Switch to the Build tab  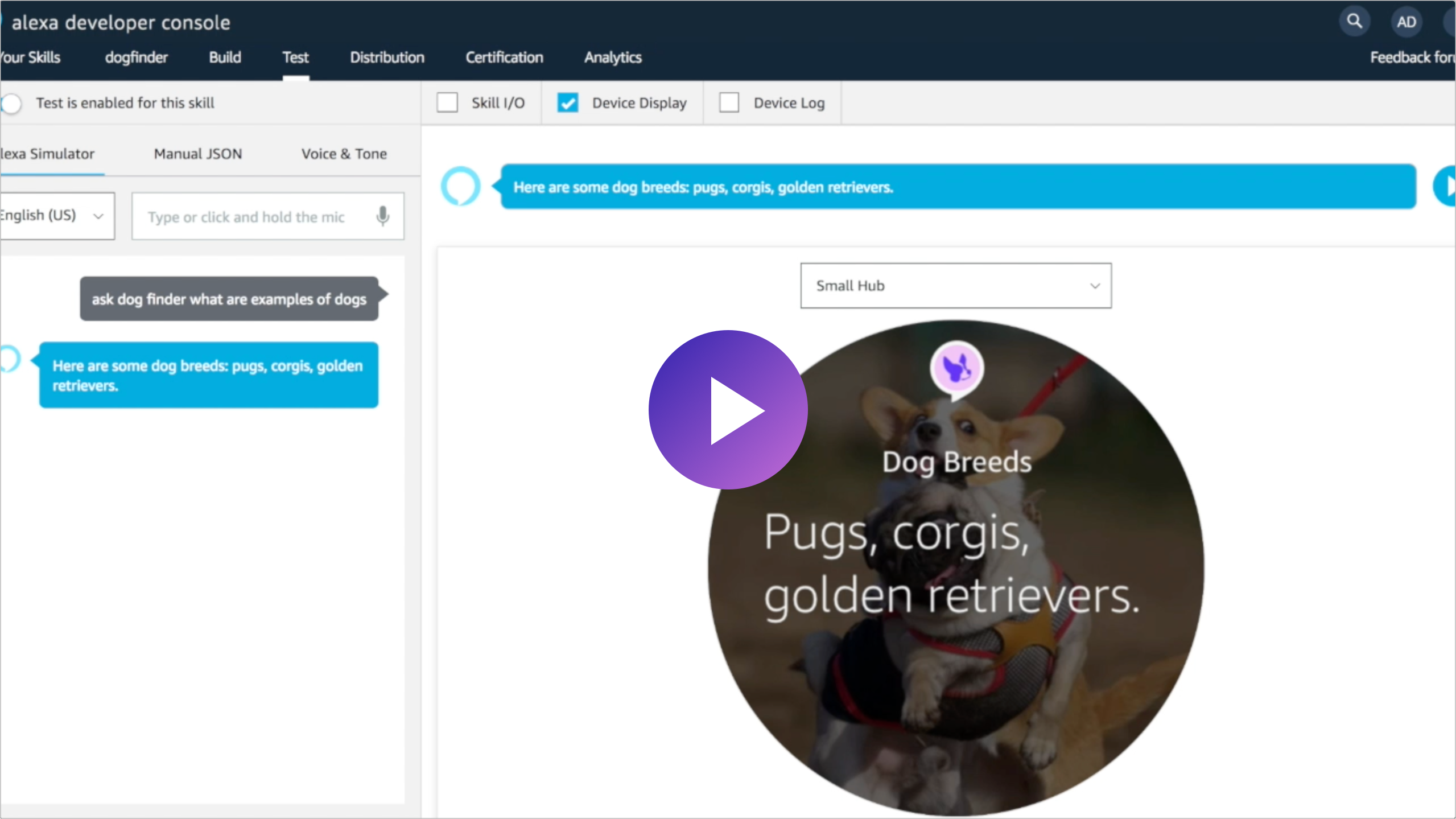(224, 57)
